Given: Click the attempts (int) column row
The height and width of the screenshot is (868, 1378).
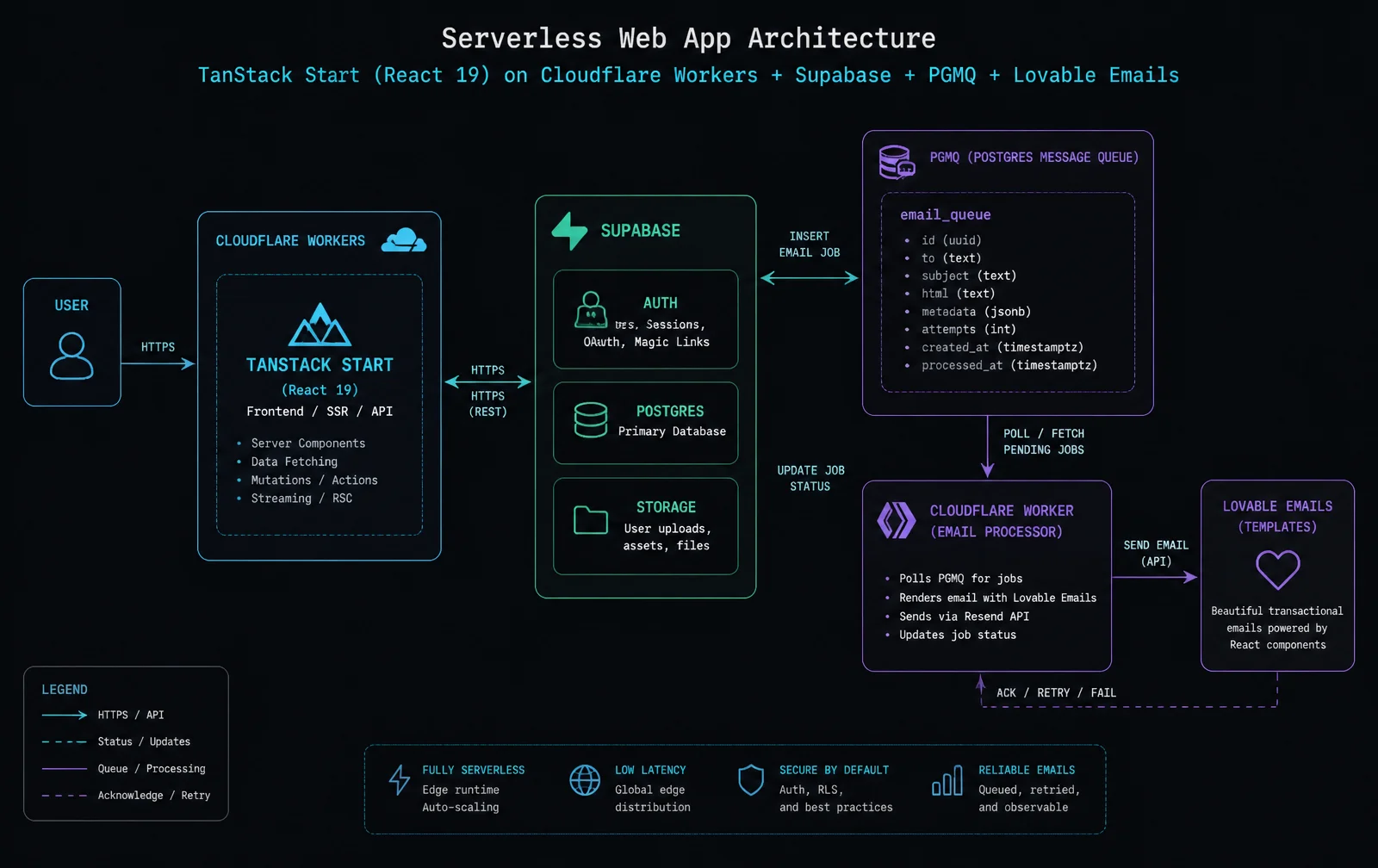Looking at the screenshot, I should coord(969,329).
